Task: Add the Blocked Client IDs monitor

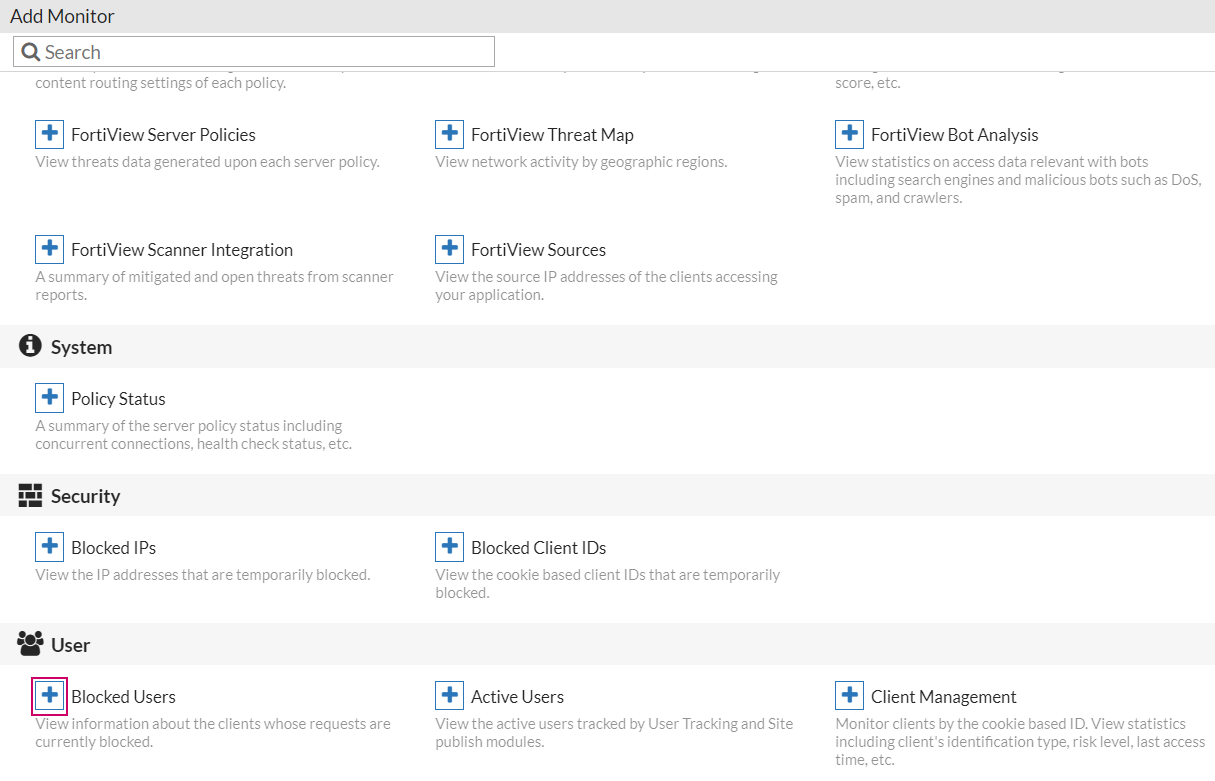Action: 449,547
